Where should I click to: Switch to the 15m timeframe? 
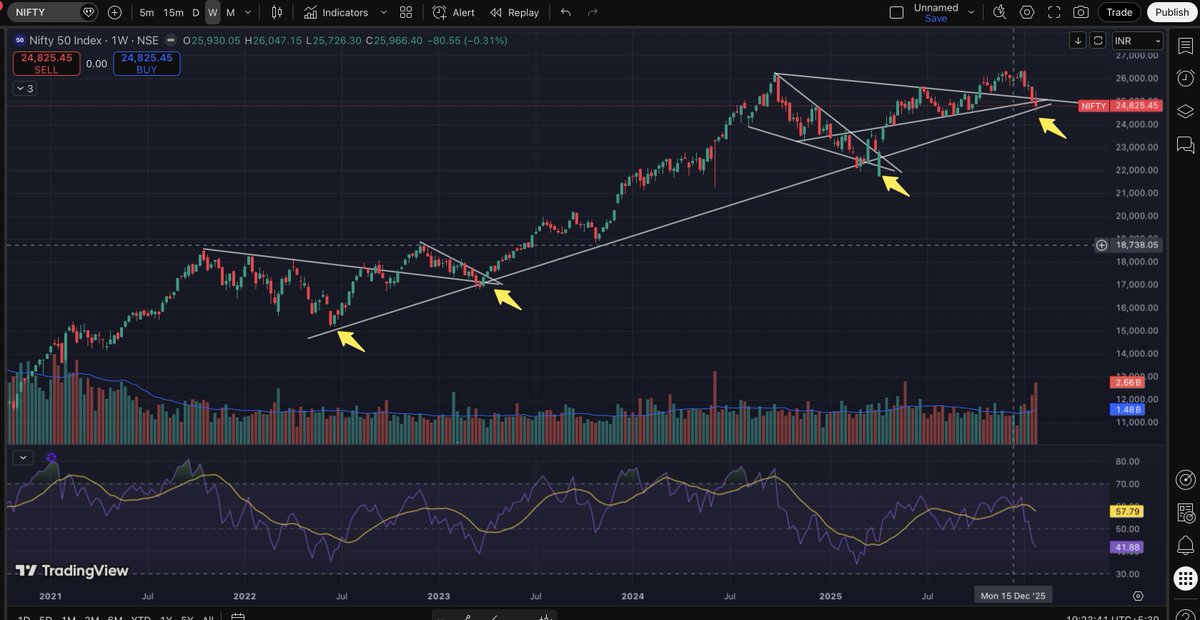pyautogui.click(x=173, y=12)
